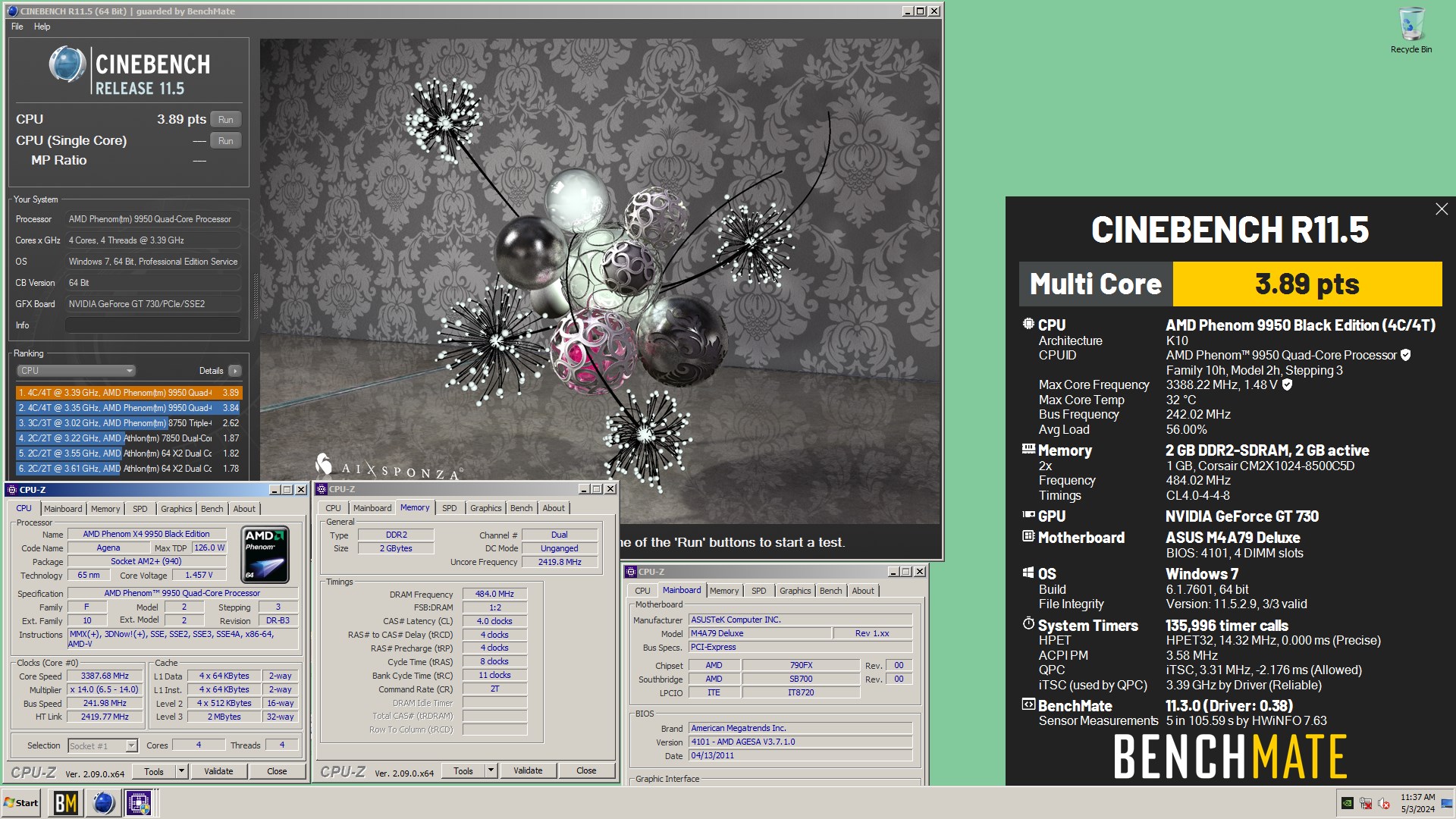The width and height of the screenshot is (1456, 819).
Task: Click the Cinebench logo sphere in the header
Action: coord(67,64)
